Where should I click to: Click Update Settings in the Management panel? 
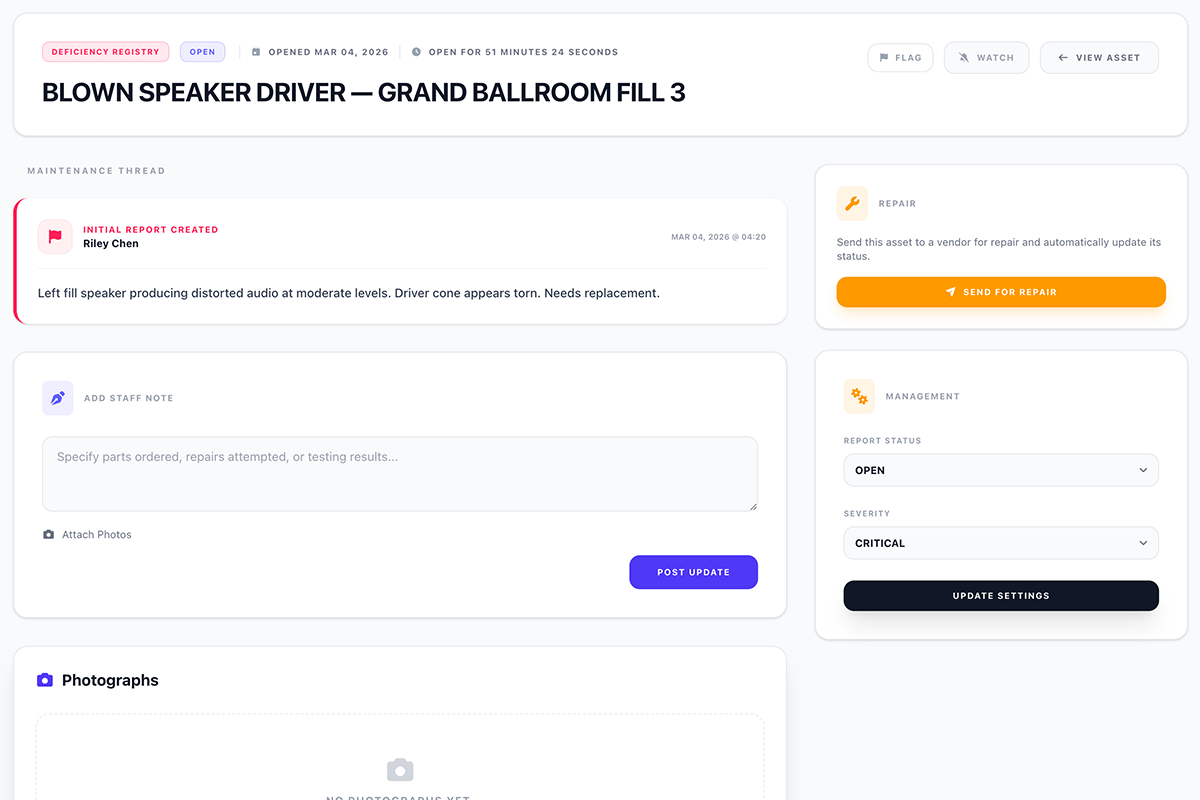(1001, 595)
